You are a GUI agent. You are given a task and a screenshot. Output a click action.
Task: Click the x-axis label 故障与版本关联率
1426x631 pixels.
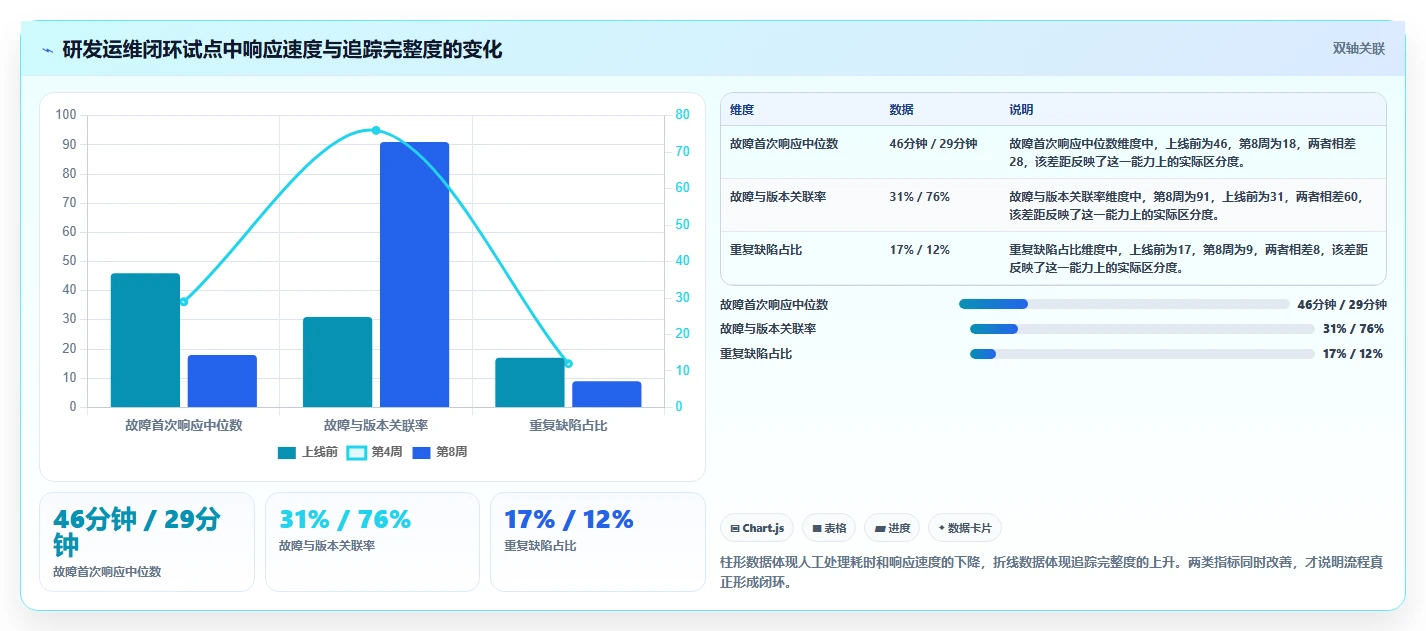point(376,425)
